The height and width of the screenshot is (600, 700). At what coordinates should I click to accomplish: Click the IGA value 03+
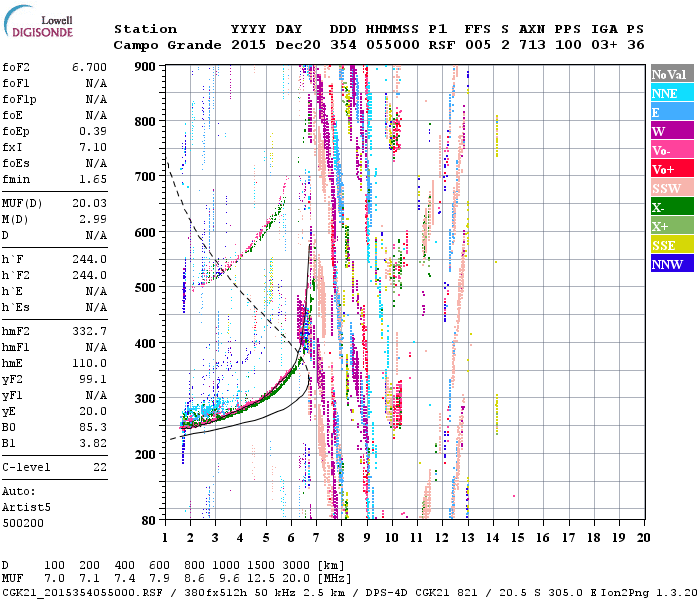pos(604,45)
